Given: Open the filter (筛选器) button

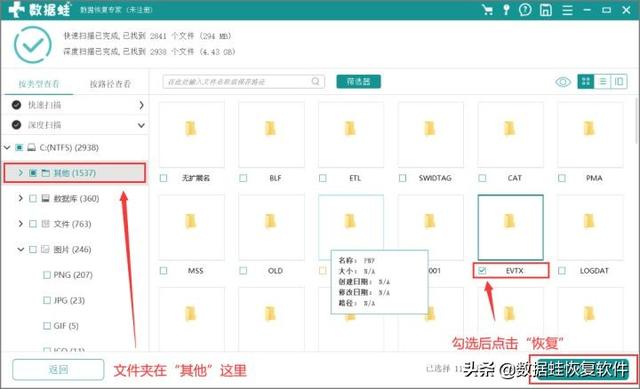Looking at the screenshot, I should [x=358, y=82].
